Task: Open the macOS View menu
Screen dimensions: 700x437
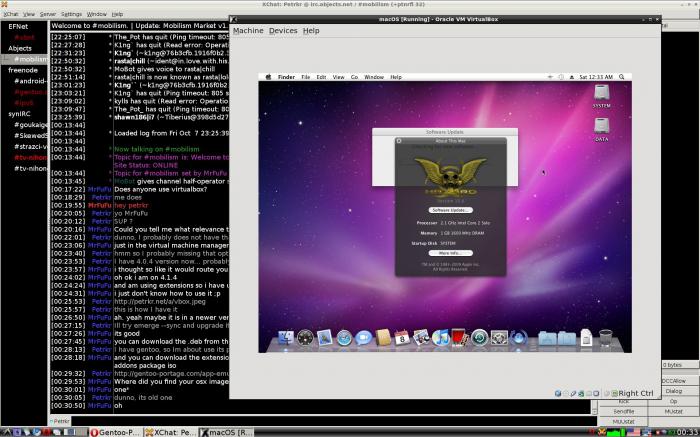Action: tap(338, 77)
